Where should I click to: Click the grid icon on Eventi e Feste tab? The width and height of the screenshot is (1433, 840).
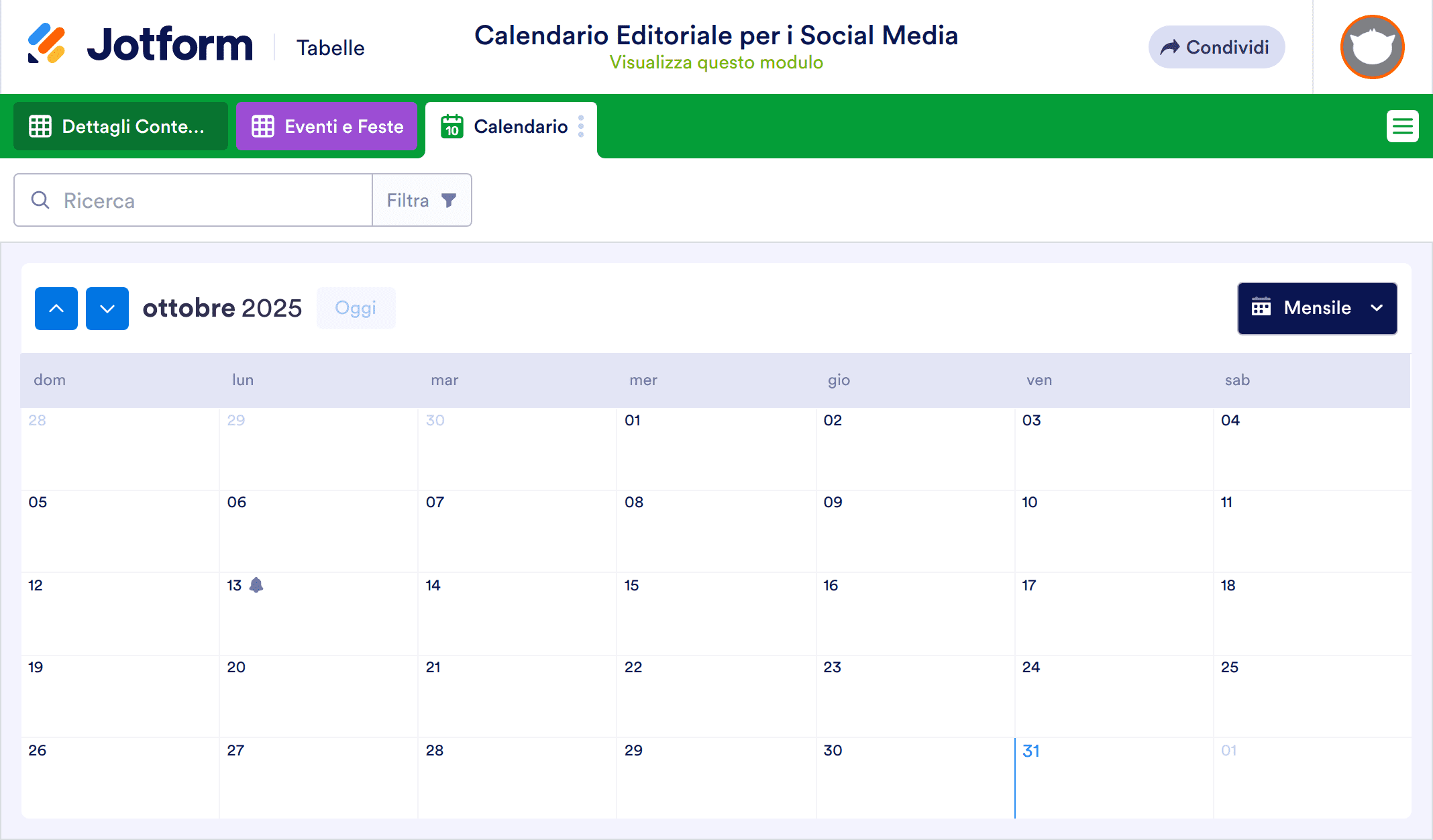[x=263, y=125]
